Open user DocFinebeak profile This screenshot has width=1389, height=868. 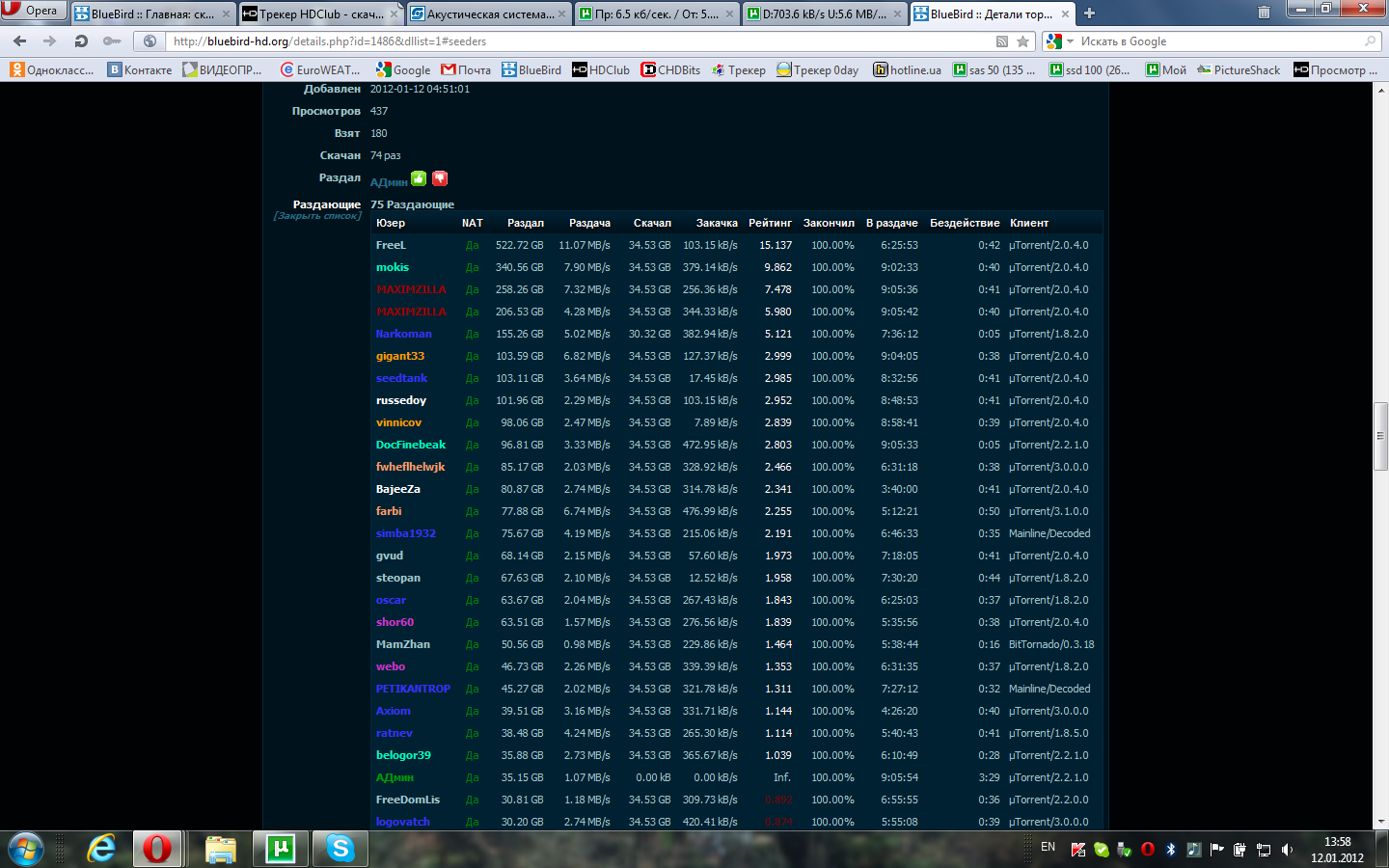[411, 445]
